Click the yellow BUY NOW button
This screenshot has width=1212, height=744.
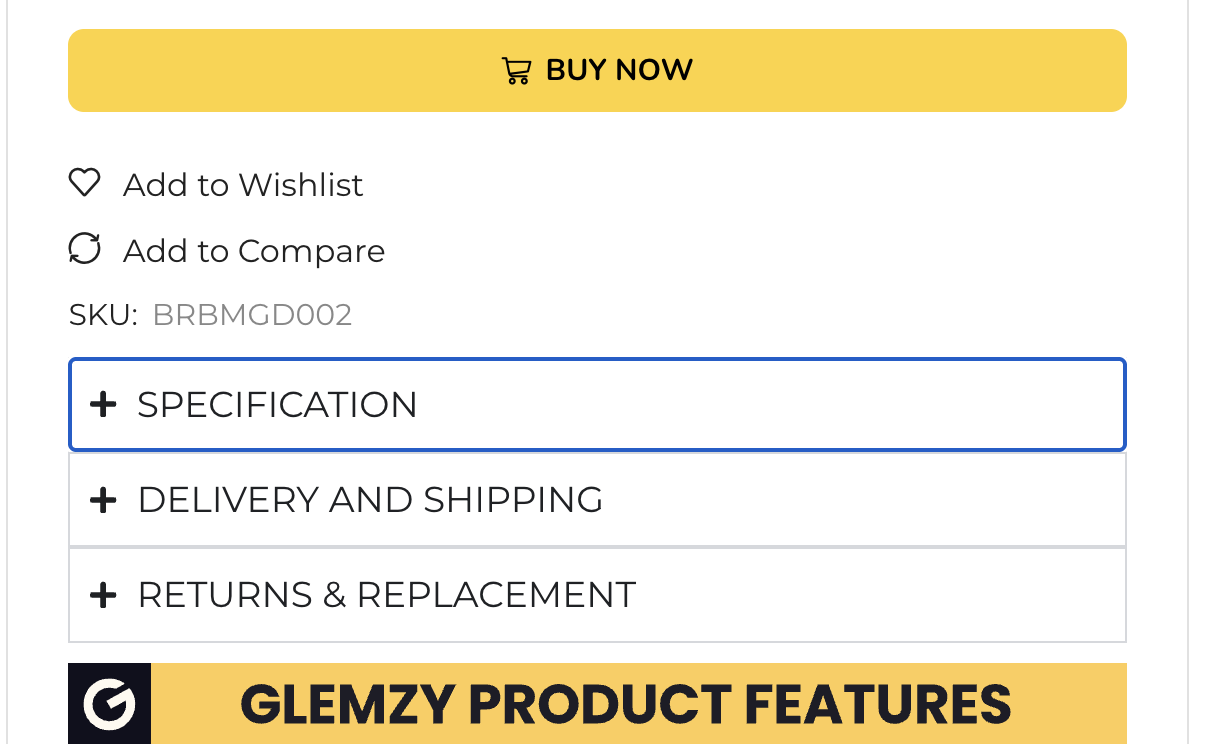(597, 70)
